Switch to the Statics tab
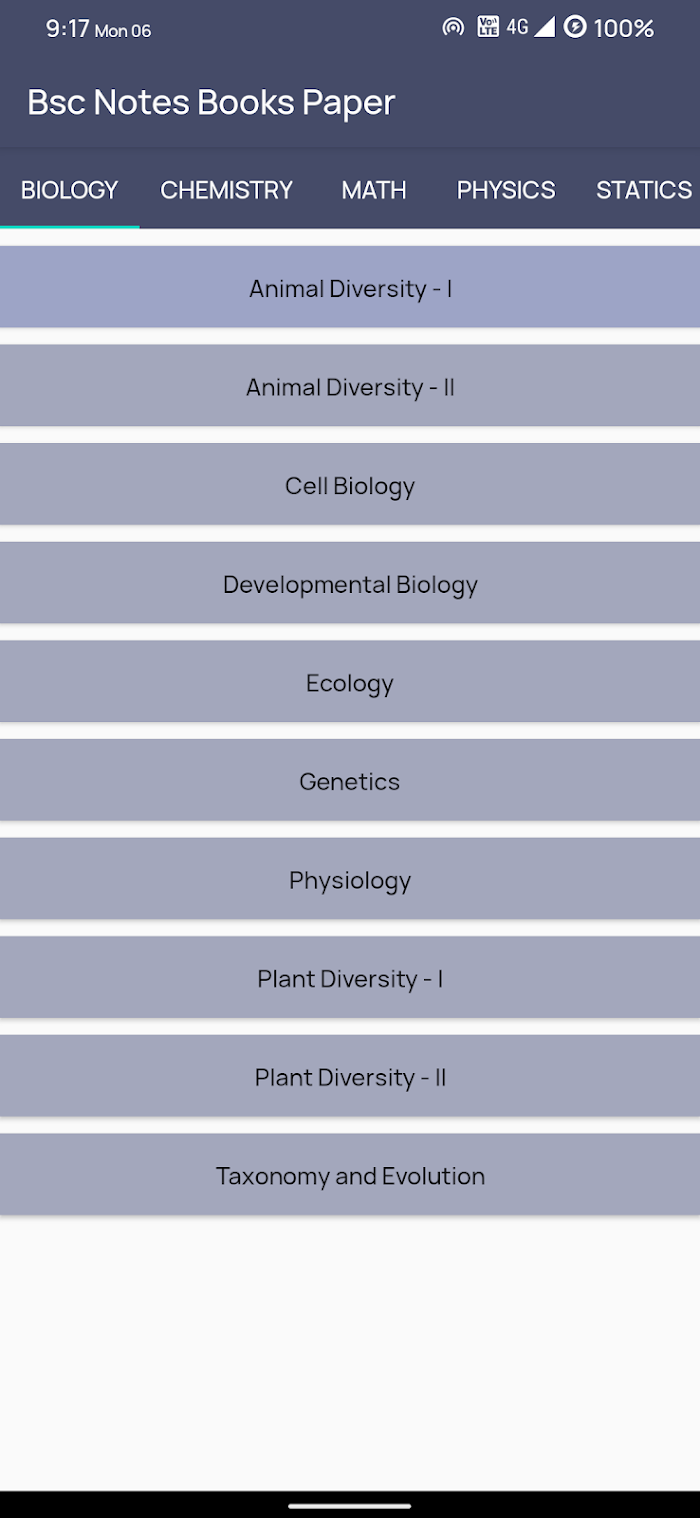 coord(644,190)
